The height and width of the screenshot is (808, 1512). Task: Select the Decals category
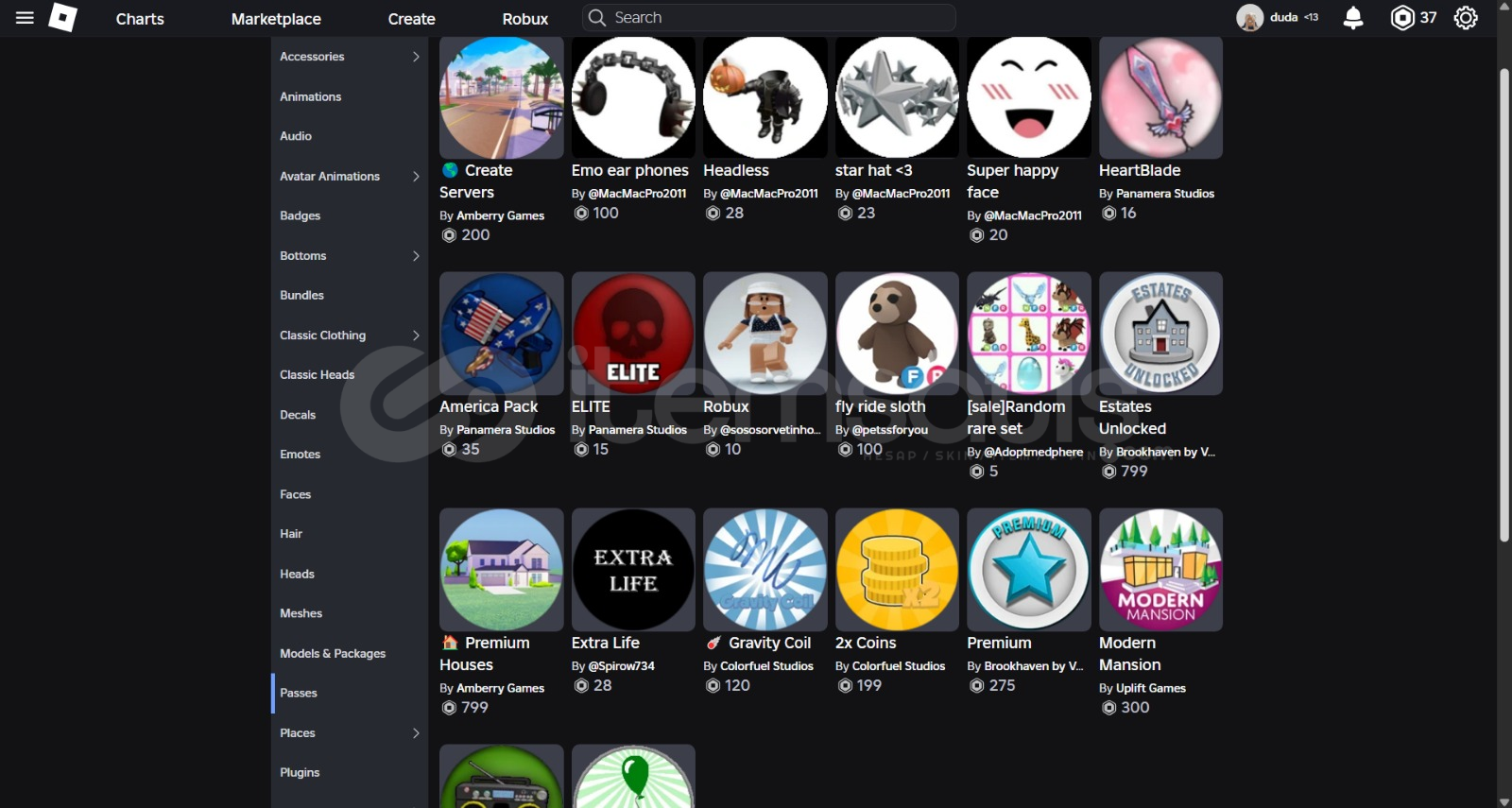[x=298, y=415]
